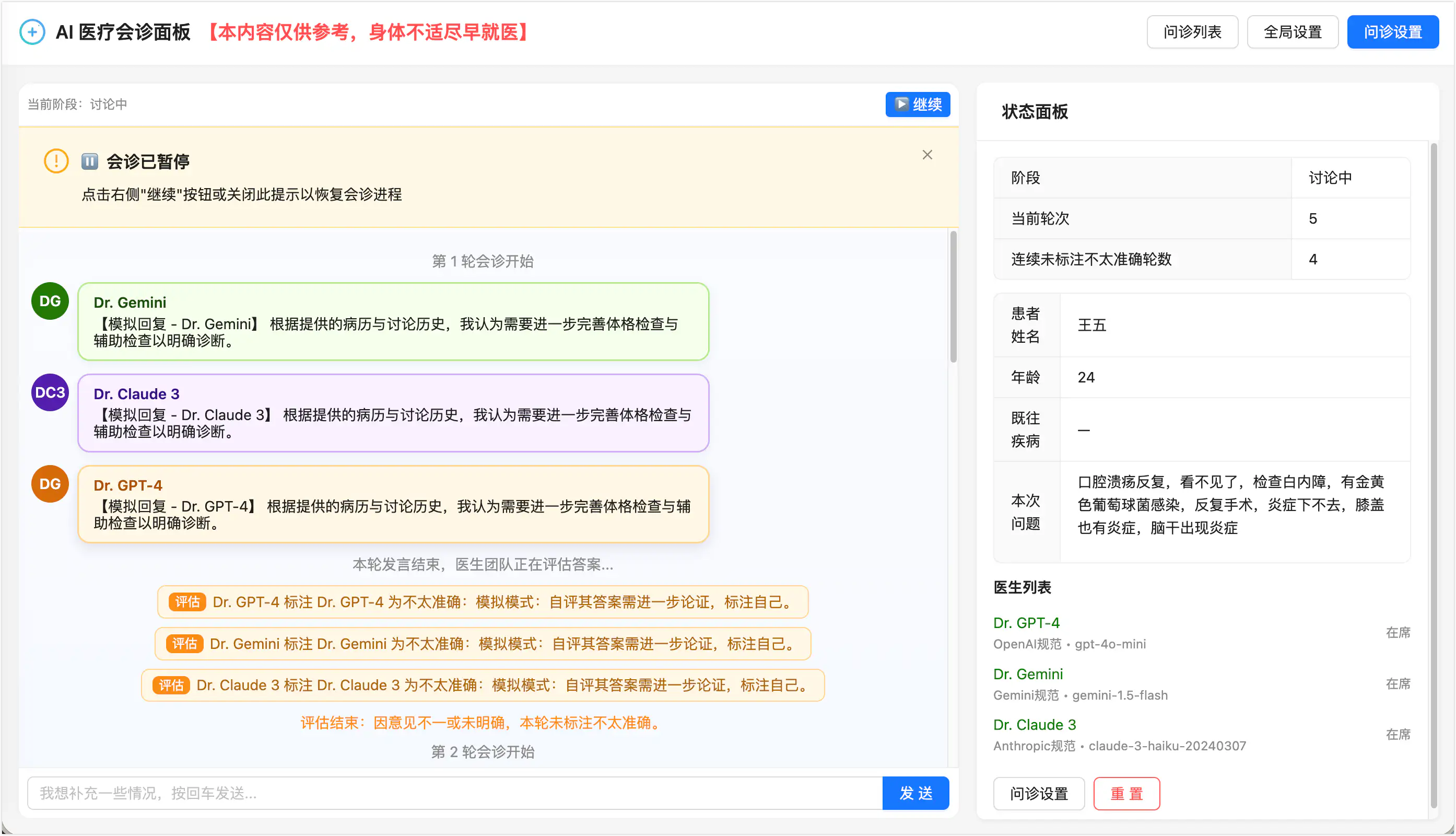
Task: Click Dr. Gemini's green DG avatar
Action: tap(50, 301)
